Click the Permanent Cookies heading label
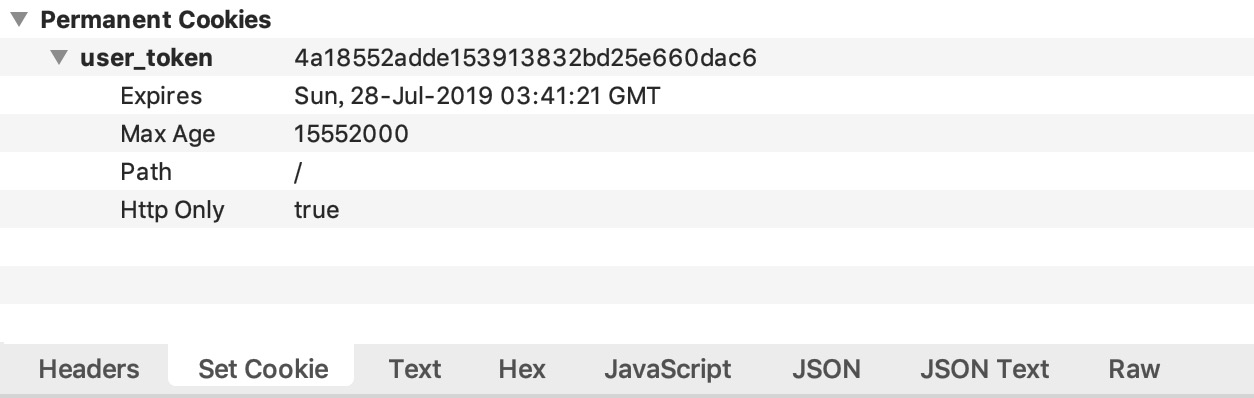 [156, 20]
